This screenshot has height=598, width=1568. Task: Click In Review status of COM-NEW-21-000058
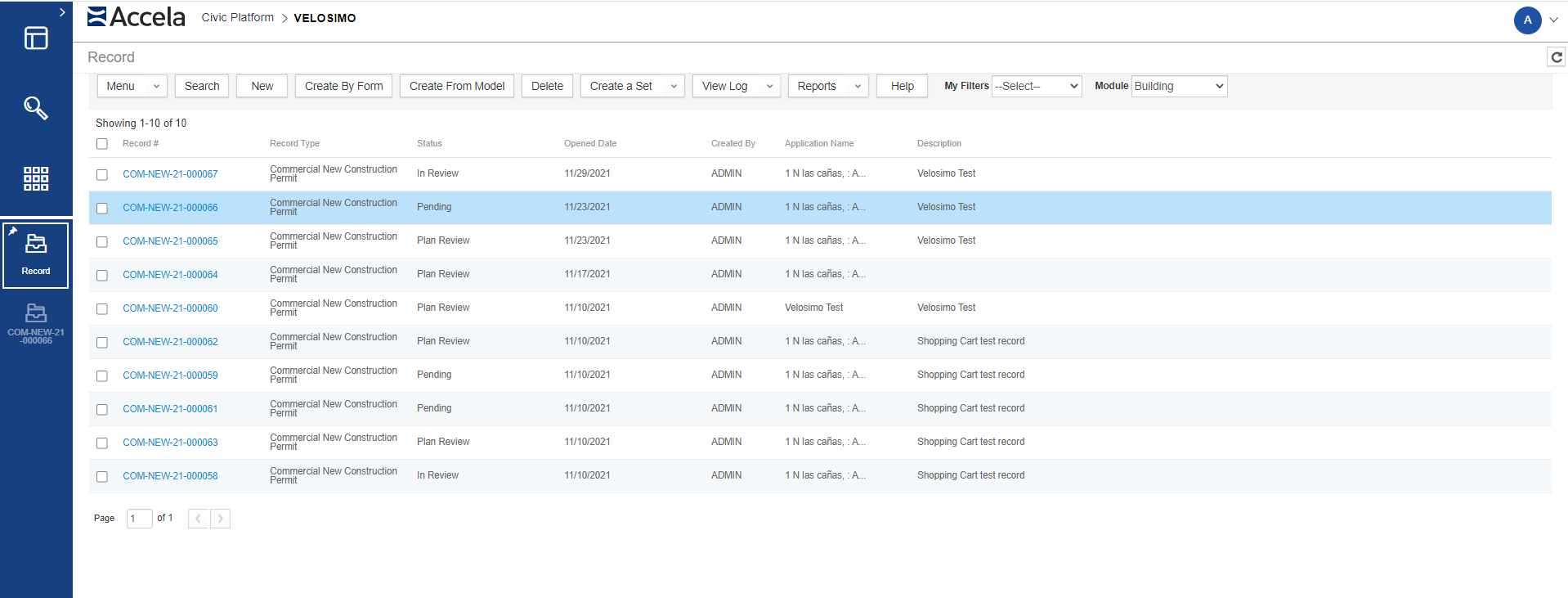click(437, 475)
